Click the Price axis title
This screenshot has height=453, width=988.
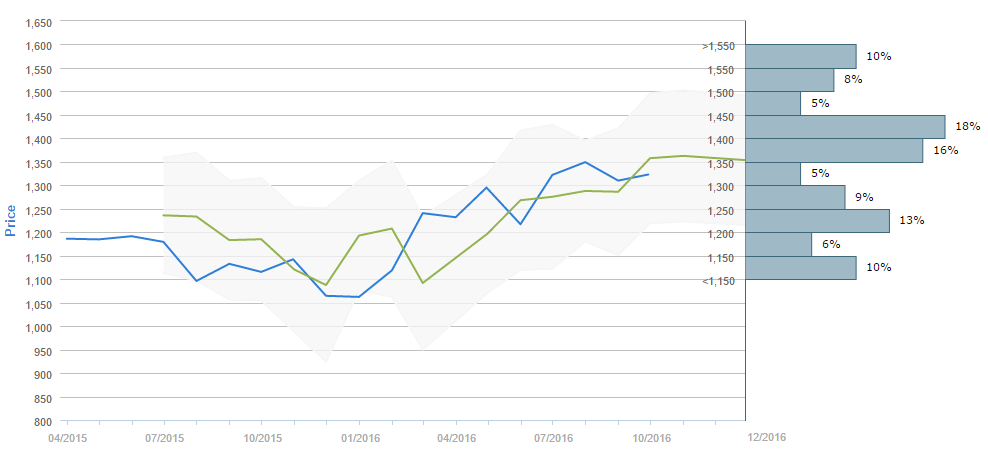pyautogui.click(x=11, y=220)
